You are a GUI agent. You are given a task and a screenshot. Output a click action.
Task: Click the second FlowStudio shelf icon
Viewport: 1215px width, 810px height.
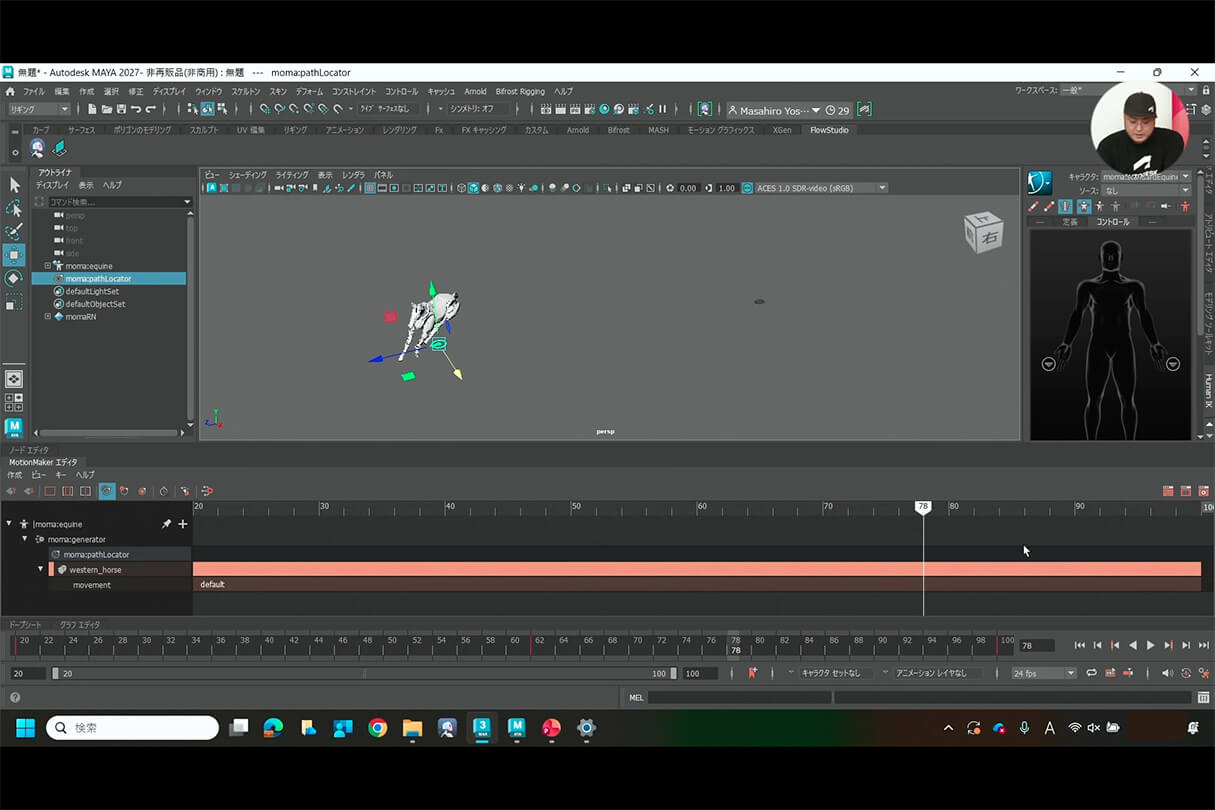point(60,148)
